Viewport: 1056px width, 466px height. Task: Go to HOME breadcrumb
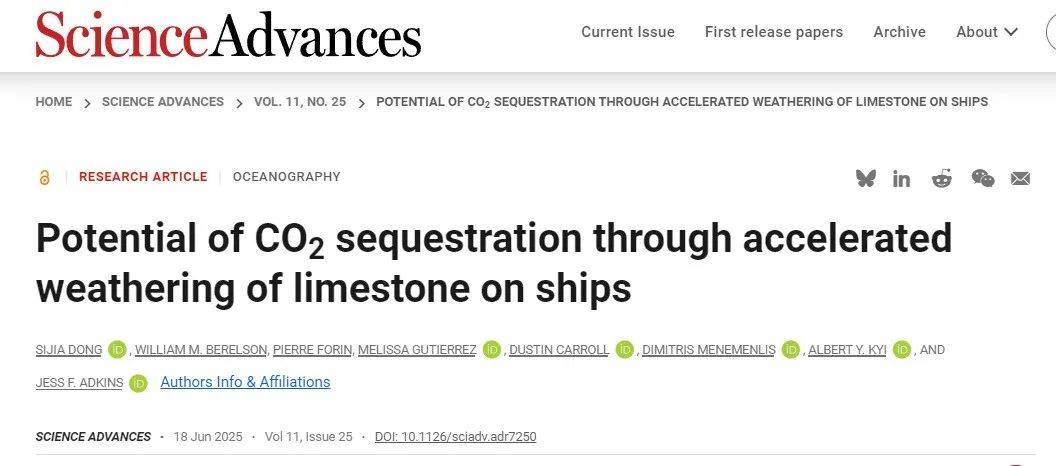click(x=54, y=102)
